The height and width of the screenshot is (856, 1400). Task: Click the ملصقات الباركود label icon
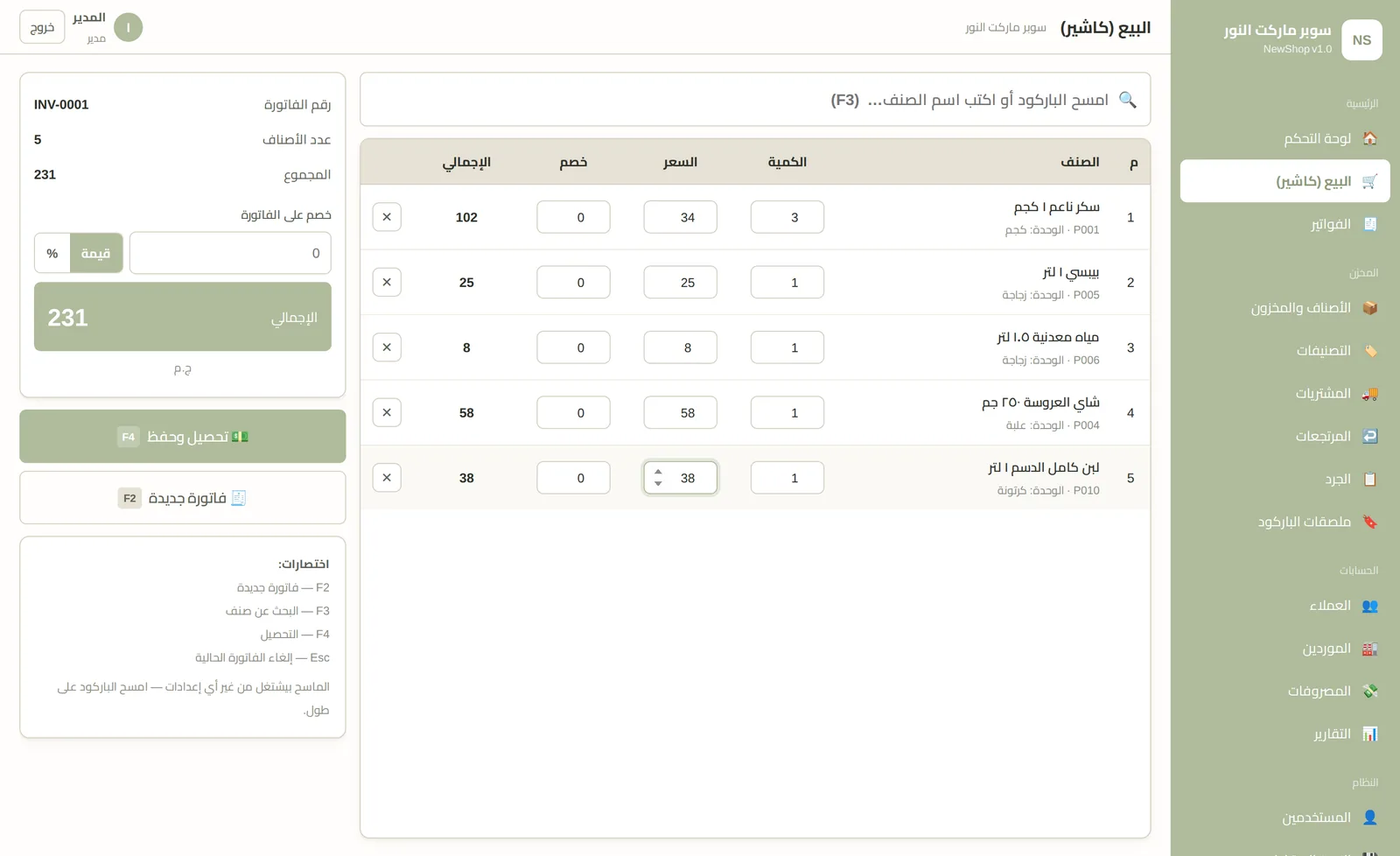pos(1370,522)
